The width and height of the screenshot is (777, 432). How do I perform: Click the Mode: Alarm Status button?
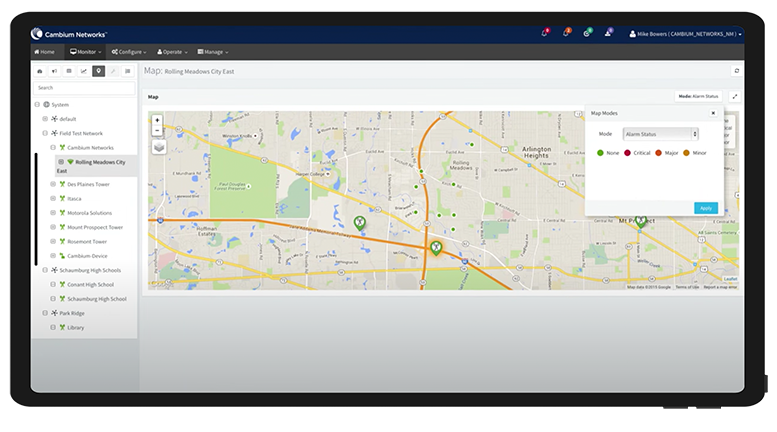[698, 96]
